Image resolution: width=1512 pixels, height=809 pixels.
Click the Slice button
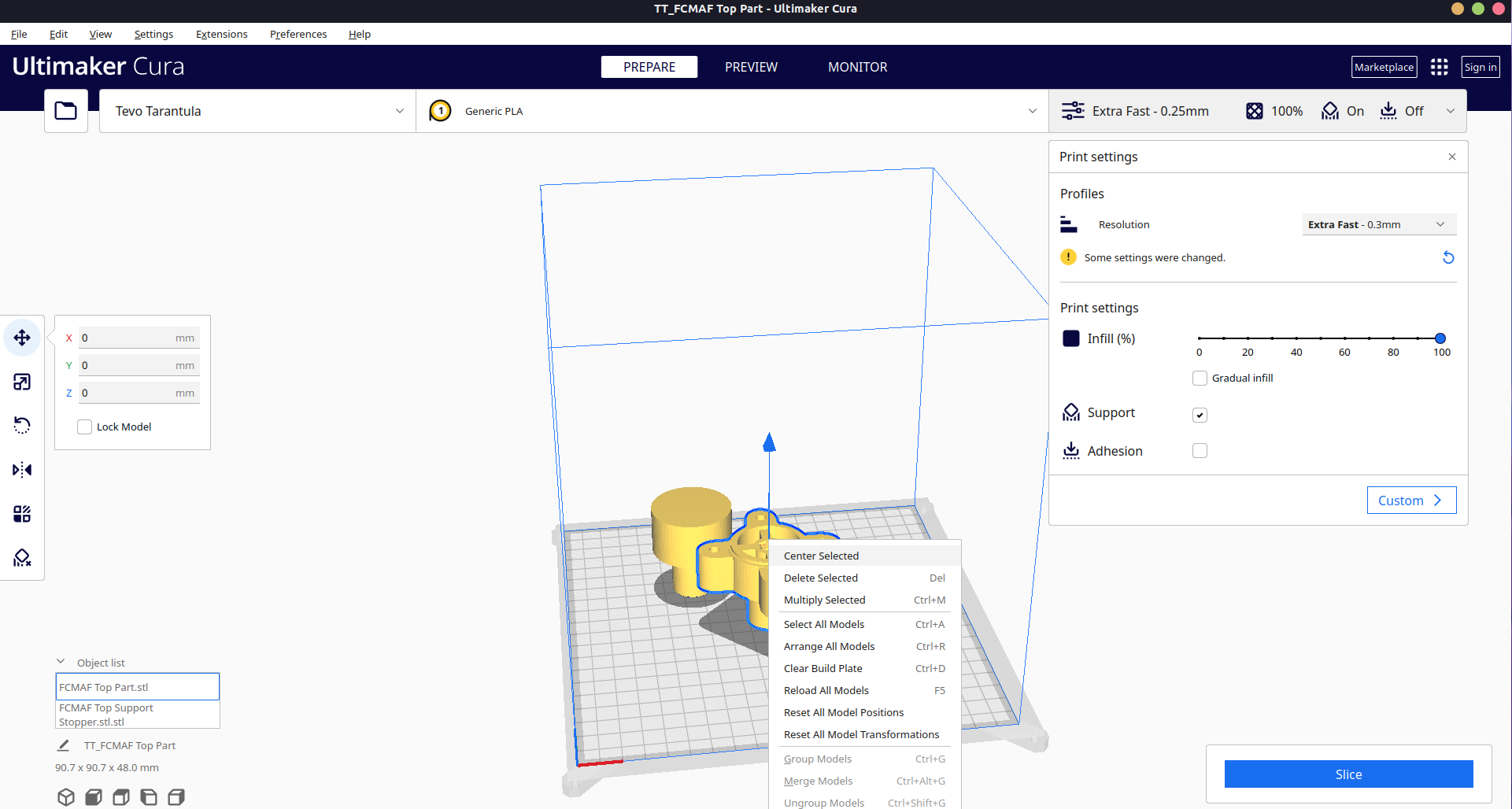[1348, 774]
